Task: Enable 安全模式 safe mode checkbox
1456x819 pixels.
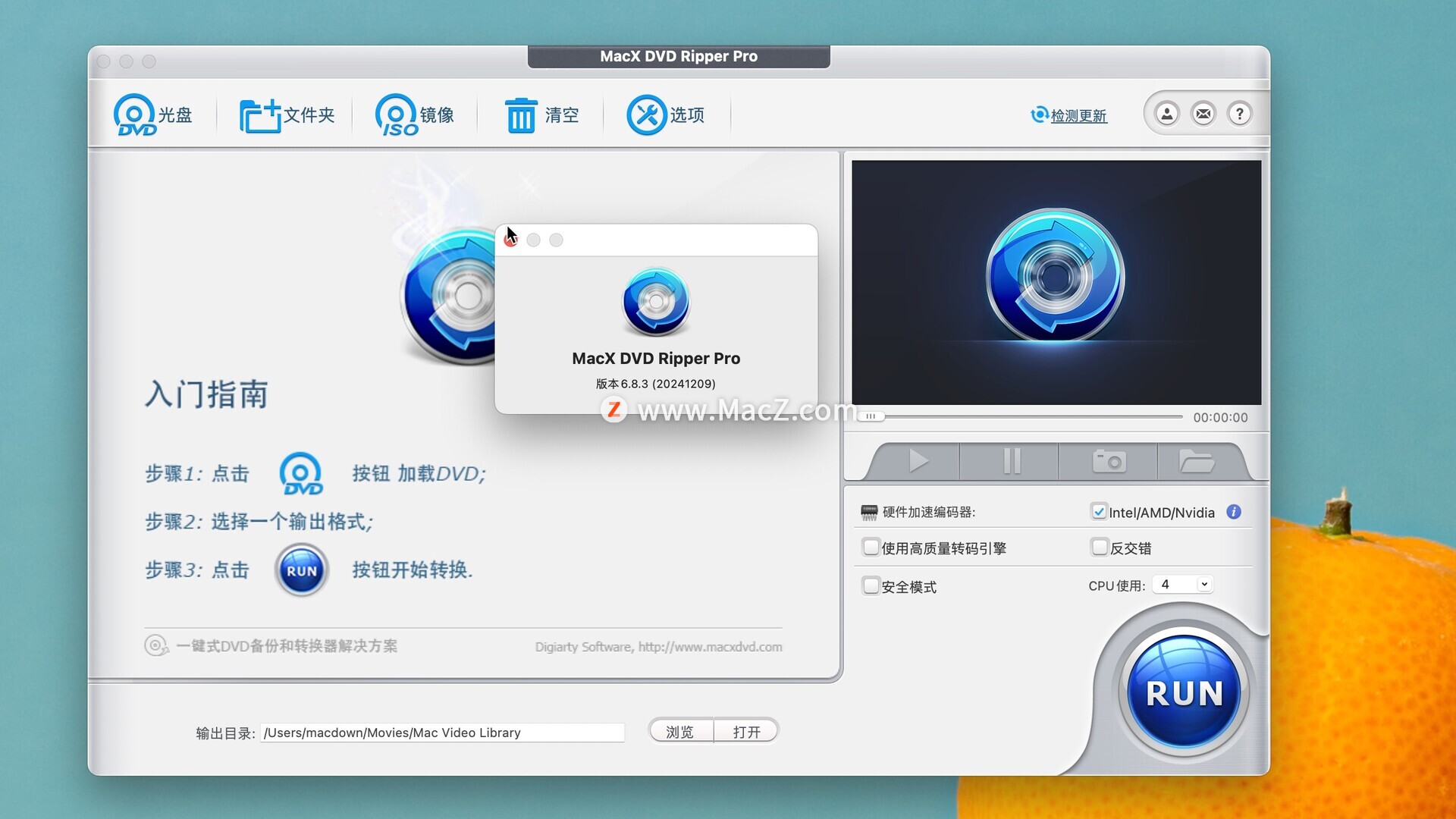Action: coord(871,586)
